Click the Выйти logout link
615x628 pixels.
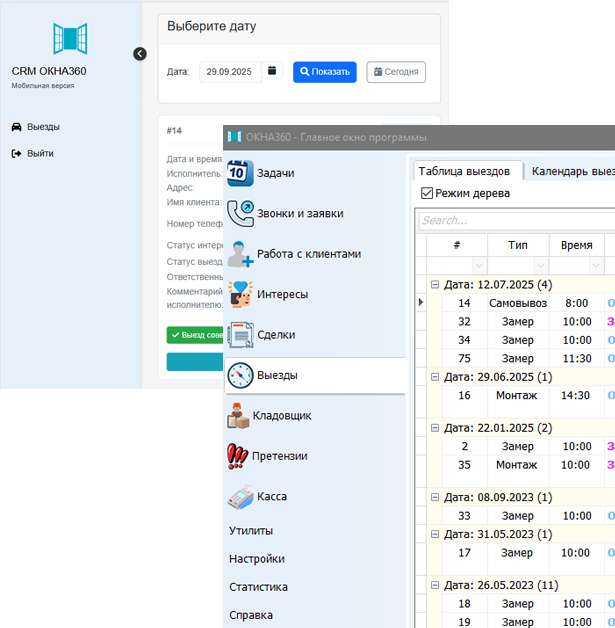(x=40, y=153)
